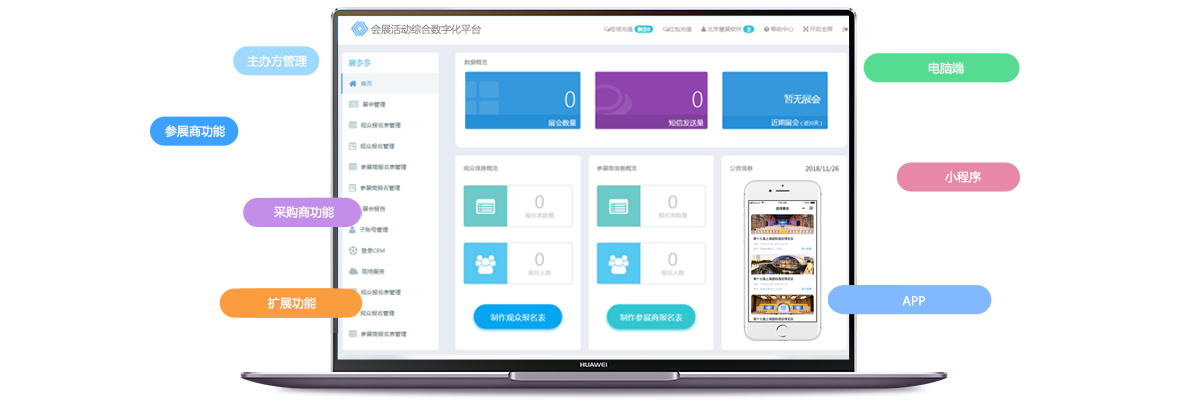This screenshot has width=1200, height=400.
Task: Click the form icon in 观众信息概览 panel
Action: (485, 206)
